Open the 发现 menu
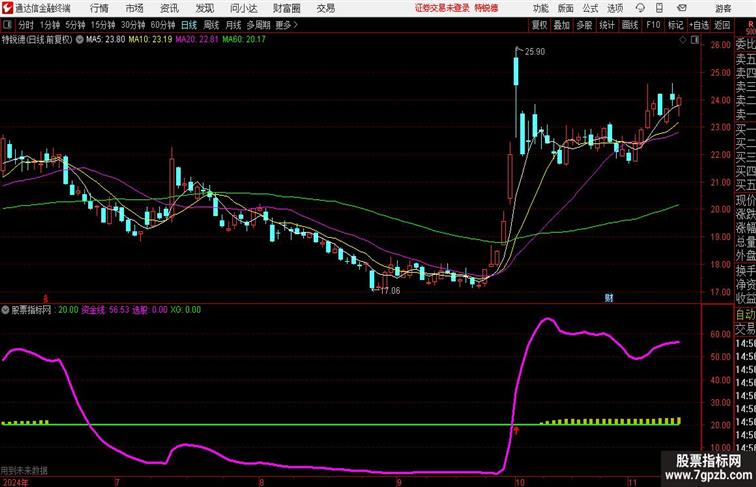 204,8
